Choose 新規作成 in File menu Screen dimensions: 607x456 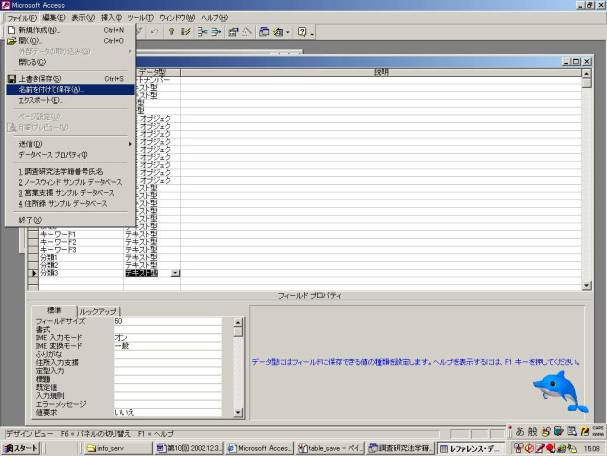70,30
